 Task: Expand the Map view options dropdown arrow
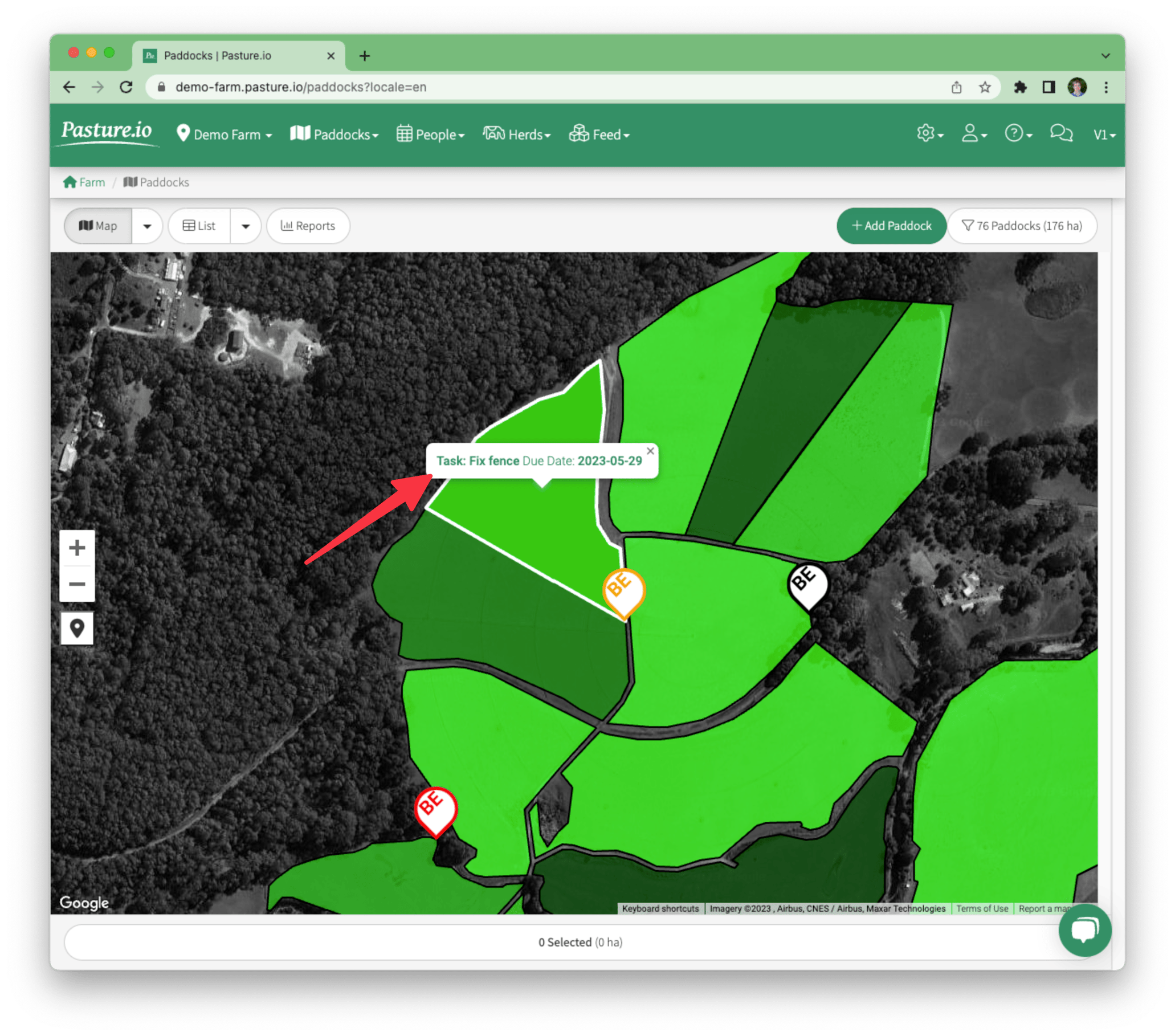pos(147,226)
